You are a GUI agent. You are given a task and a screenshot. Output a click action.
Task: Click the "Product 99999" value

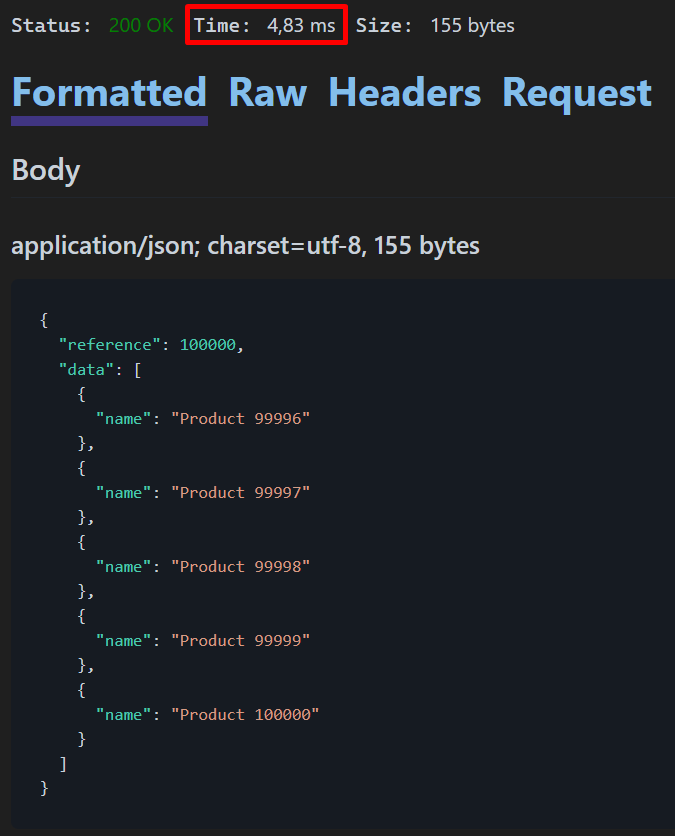point(240,640)
